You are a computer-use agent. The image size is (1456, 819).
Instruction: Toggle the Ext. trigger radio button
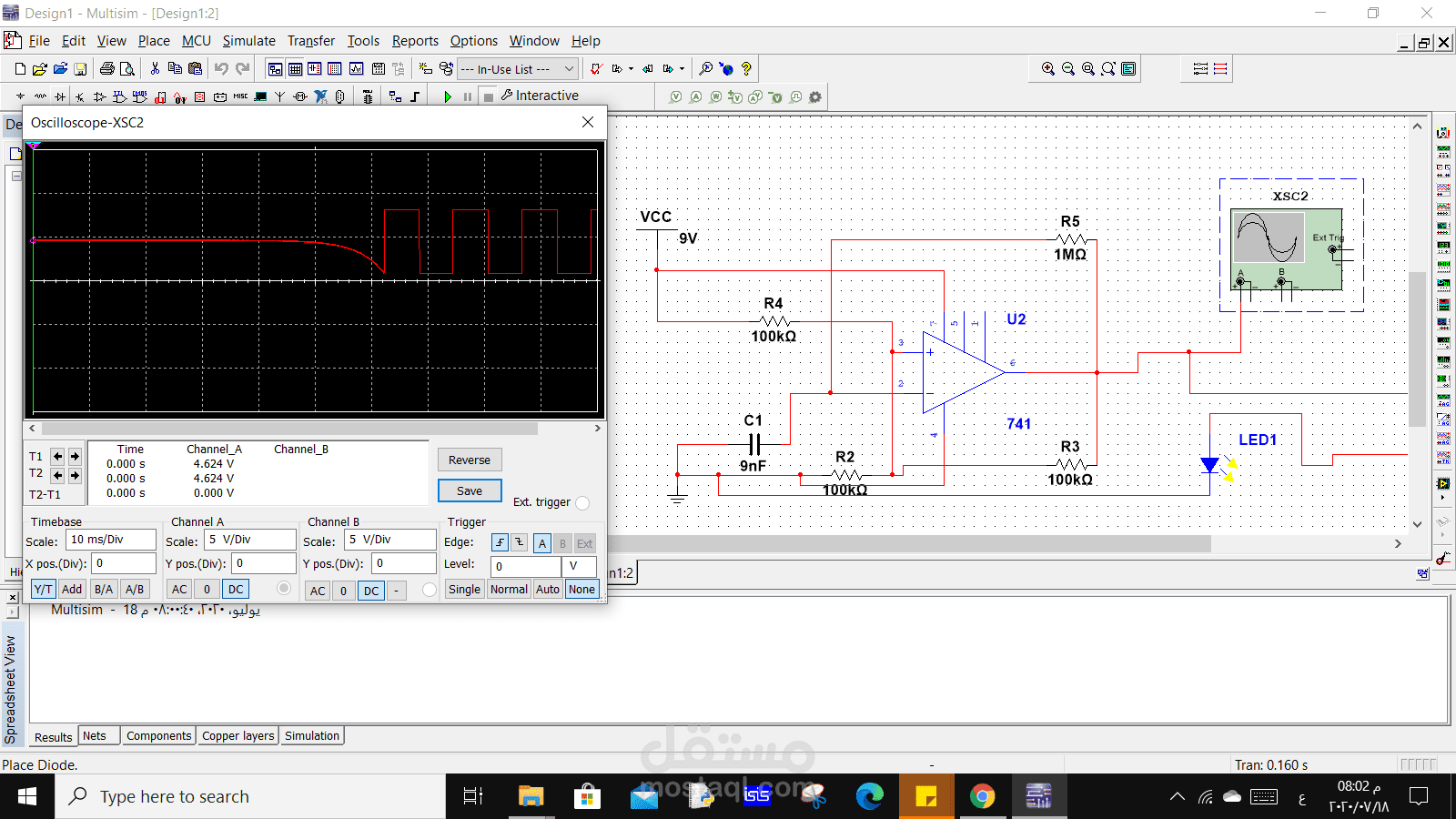click(x=582, y=502)
